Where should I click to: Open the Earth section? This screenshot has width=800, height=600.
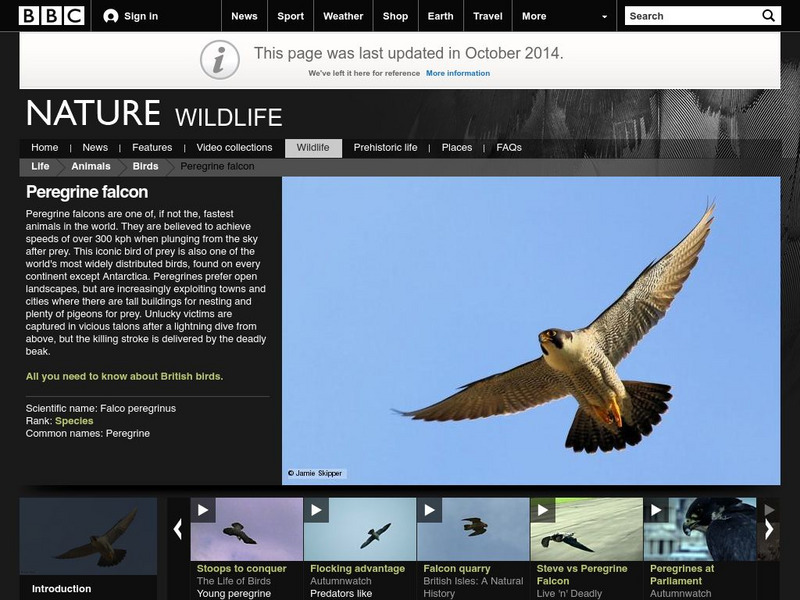440,16
